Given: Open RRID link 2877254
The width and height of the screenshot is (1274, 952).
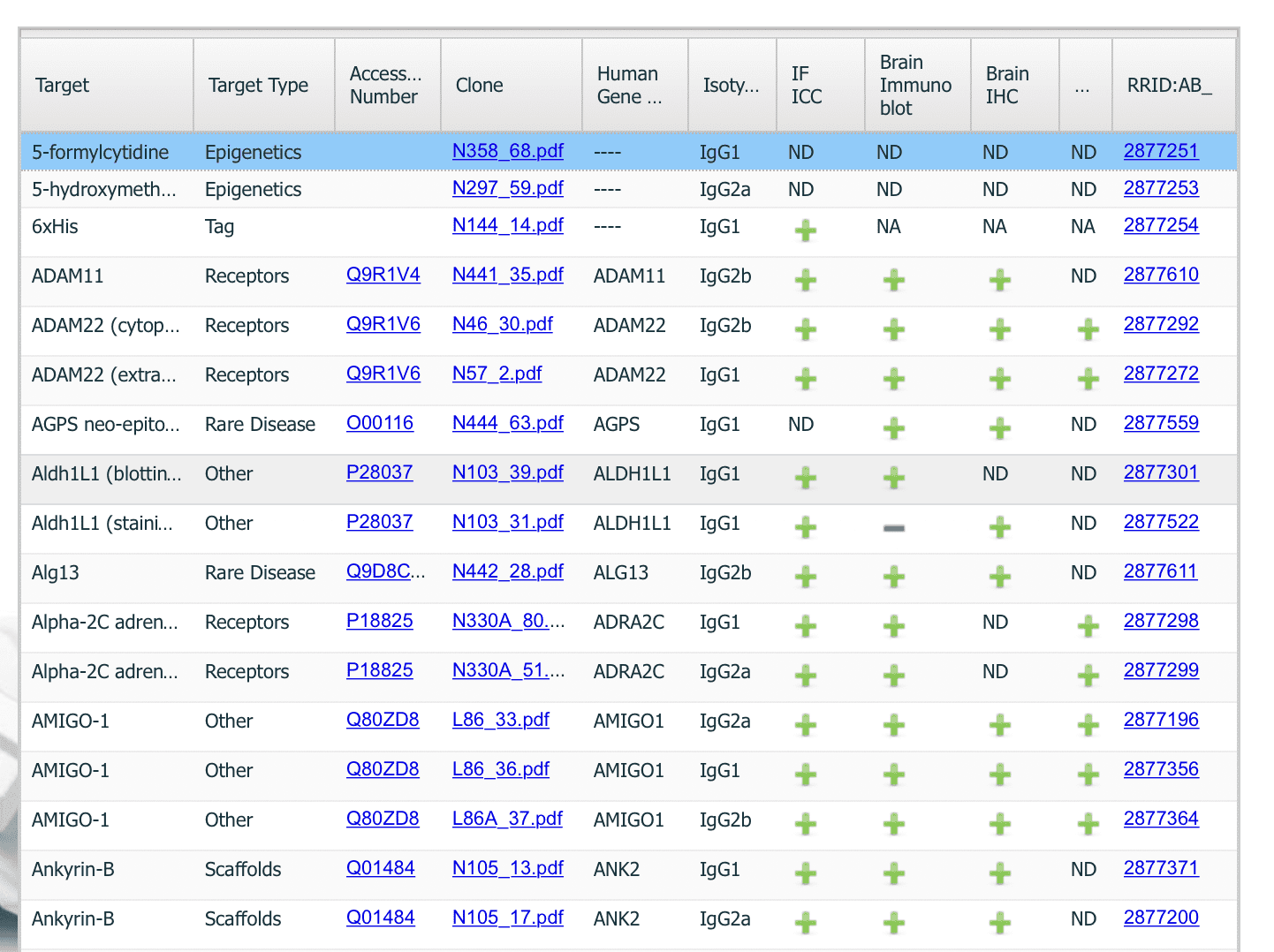Looking at the screenshot, I should [x=1160, y=225].
